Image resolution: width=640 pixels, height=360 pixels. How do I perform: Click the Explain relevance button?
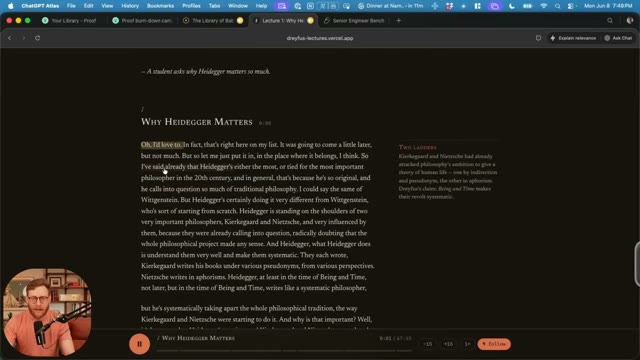pos(573,38)
